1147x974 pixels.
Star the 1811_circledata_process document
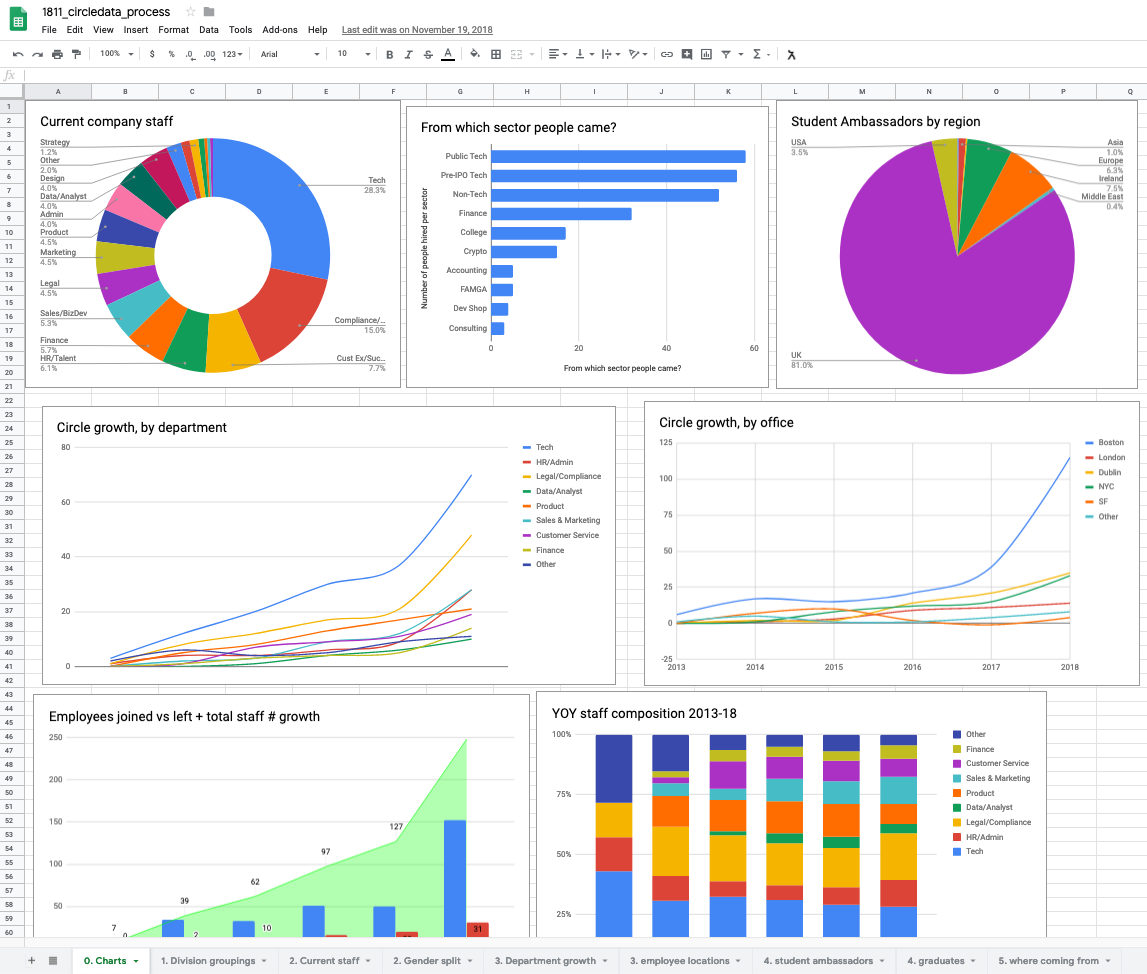pyautogui.click(x=190, y=12)
